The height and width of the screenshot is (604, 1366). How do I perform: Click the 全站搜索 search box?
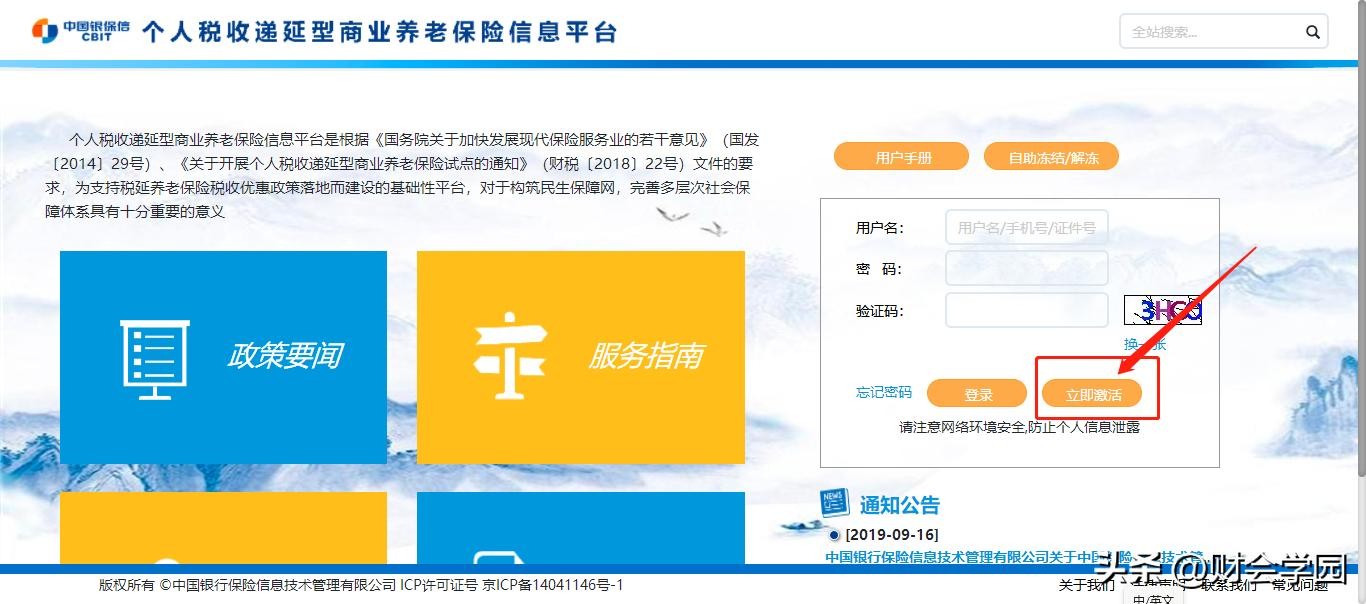click(1210, 32)
